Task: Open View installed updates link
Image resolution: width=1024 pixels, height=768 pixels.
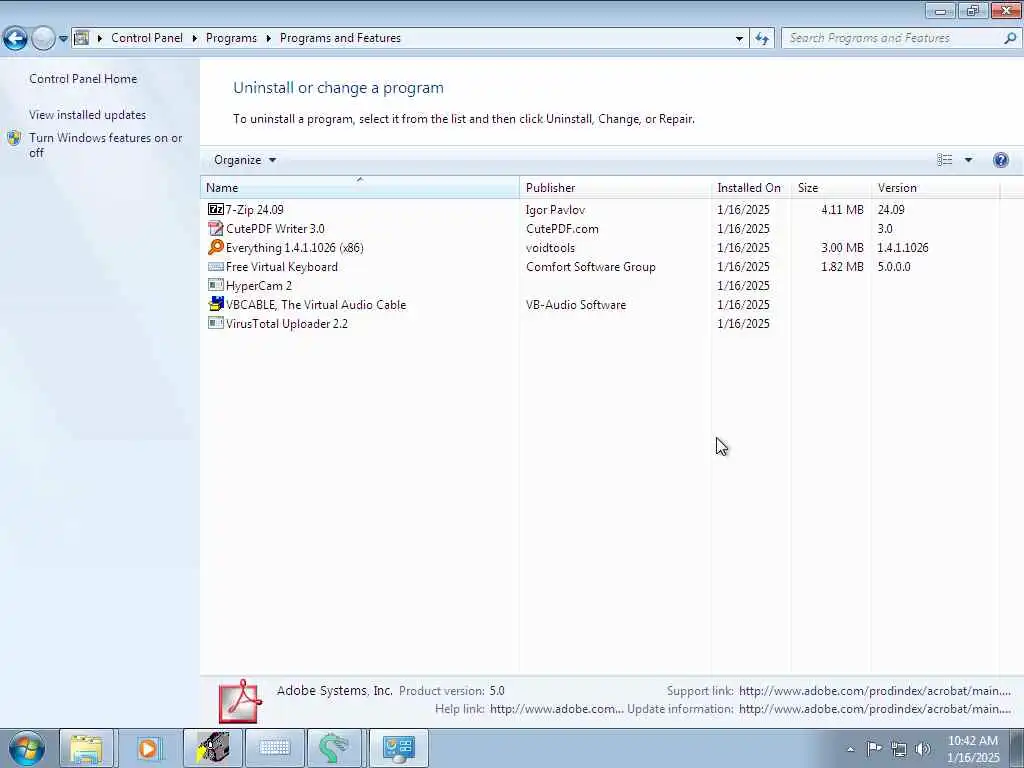Action: click(x=88, y=115)
